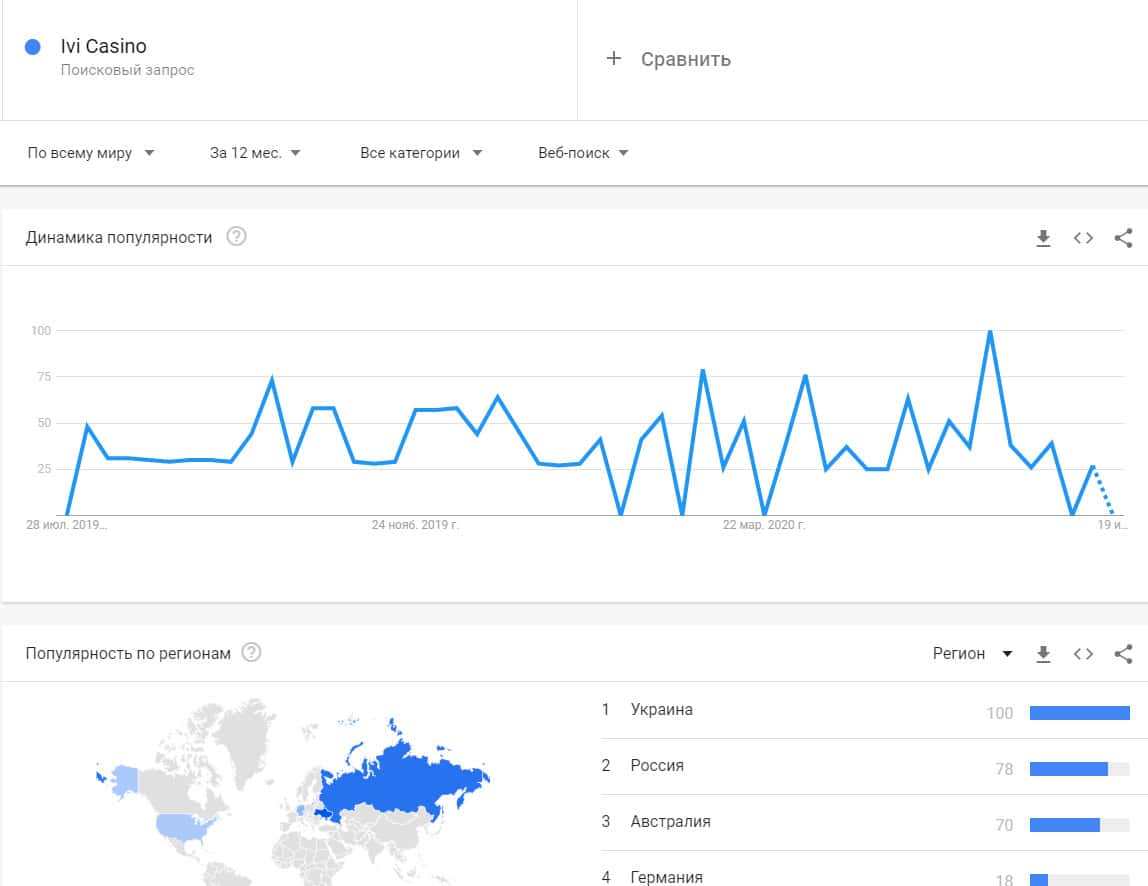Download the regional popularity data
Screen dimensions: 1148x886
(x=1043, y=654)
